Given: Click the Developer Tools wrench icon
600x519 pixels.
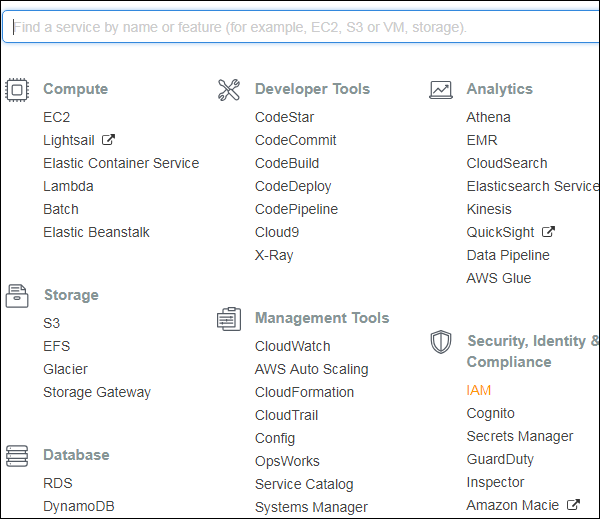Looking at the screenshot, I should (229, 90).
